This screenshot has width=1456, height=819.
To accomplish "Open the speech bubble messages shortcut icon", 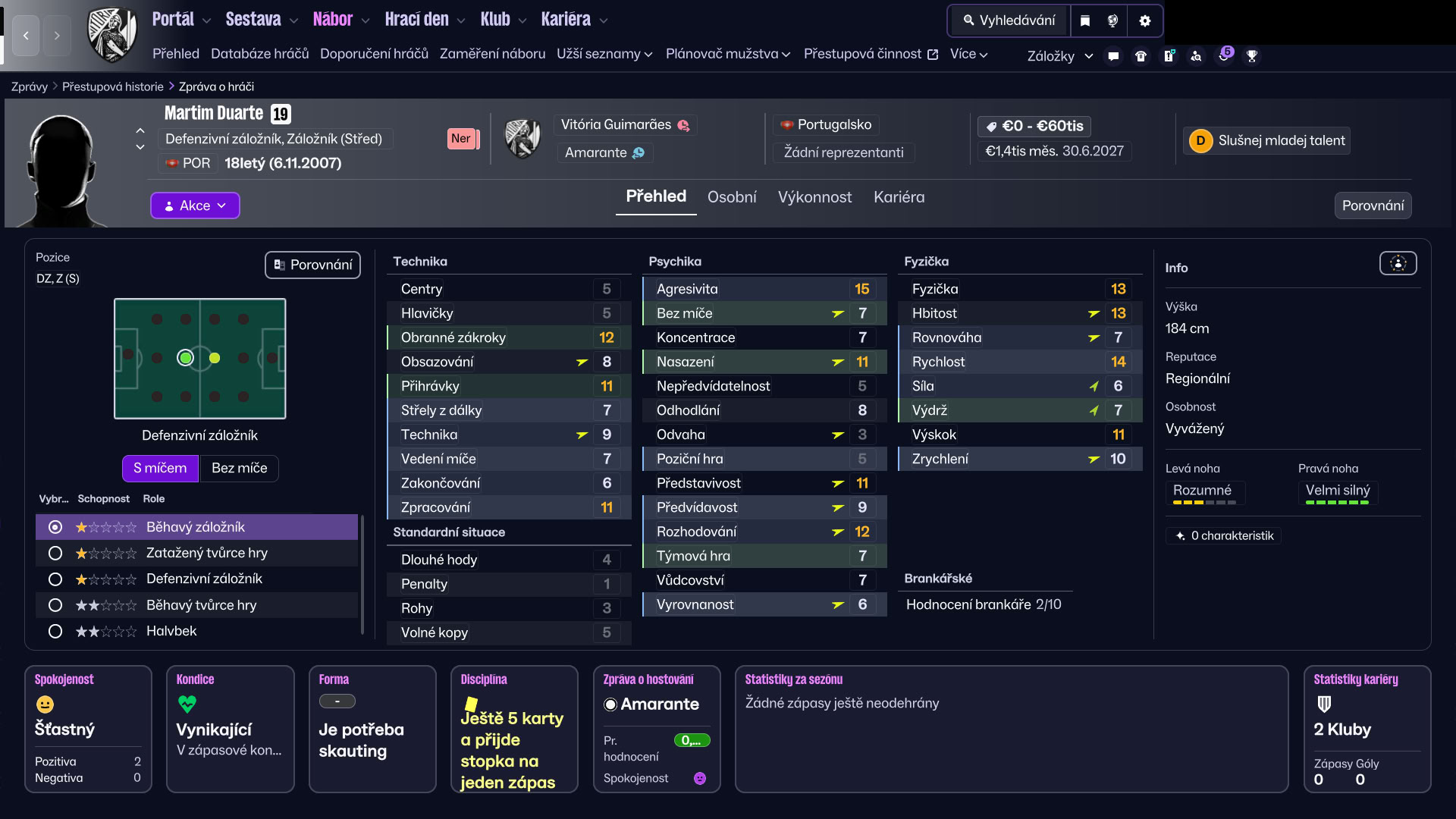I will tap(1113, 55).
